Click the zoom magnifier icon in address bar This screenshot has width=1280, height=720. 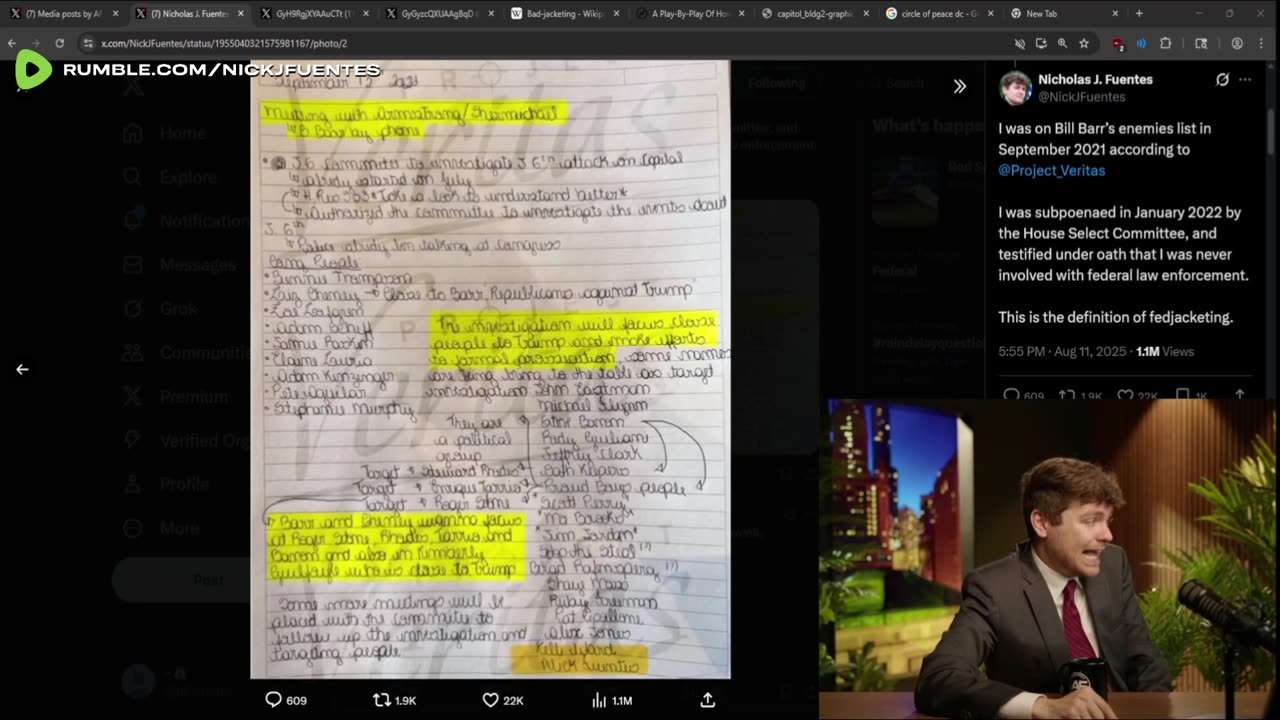point(1062,44)
